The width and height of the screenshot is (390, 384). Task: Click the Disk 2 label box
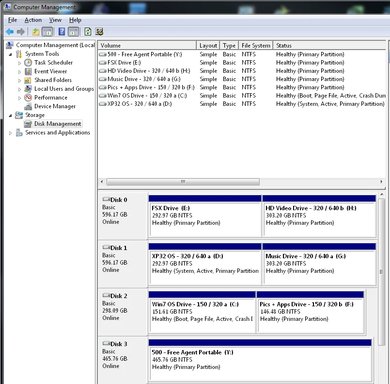point(123,311)
